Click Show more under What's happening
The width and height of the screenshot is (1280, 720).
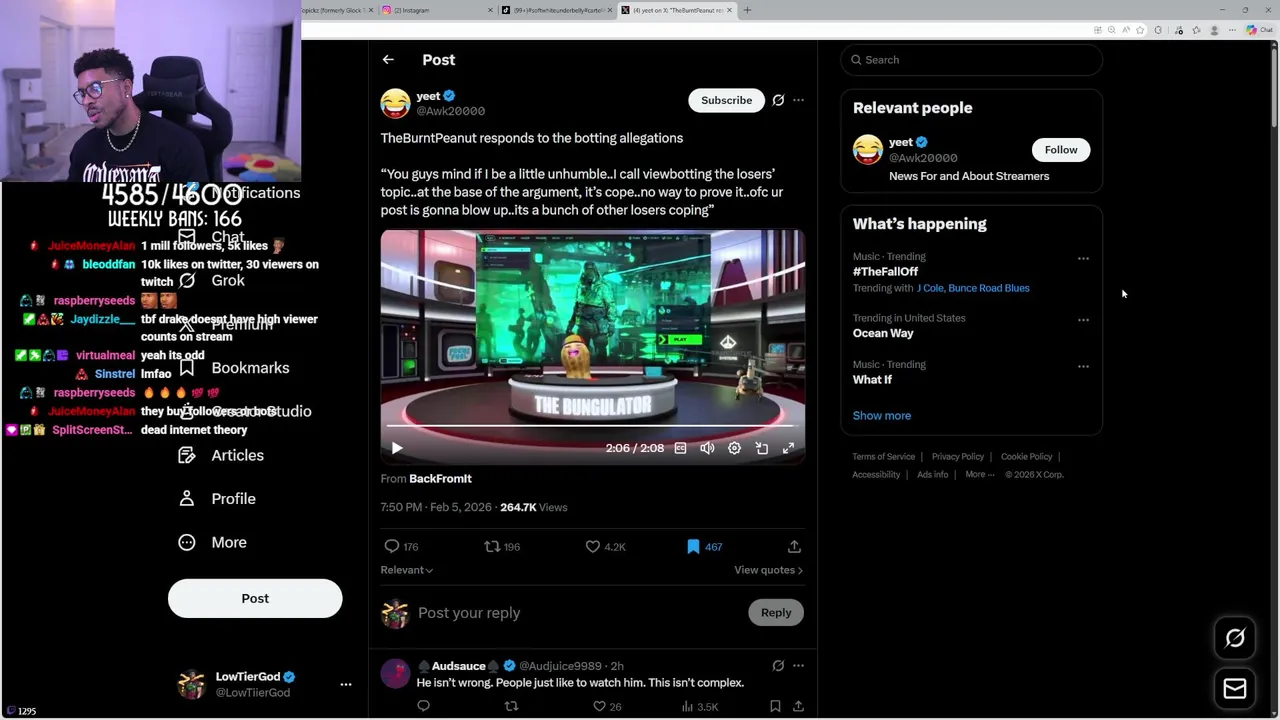pyautogui.click(x=882, y=416)
